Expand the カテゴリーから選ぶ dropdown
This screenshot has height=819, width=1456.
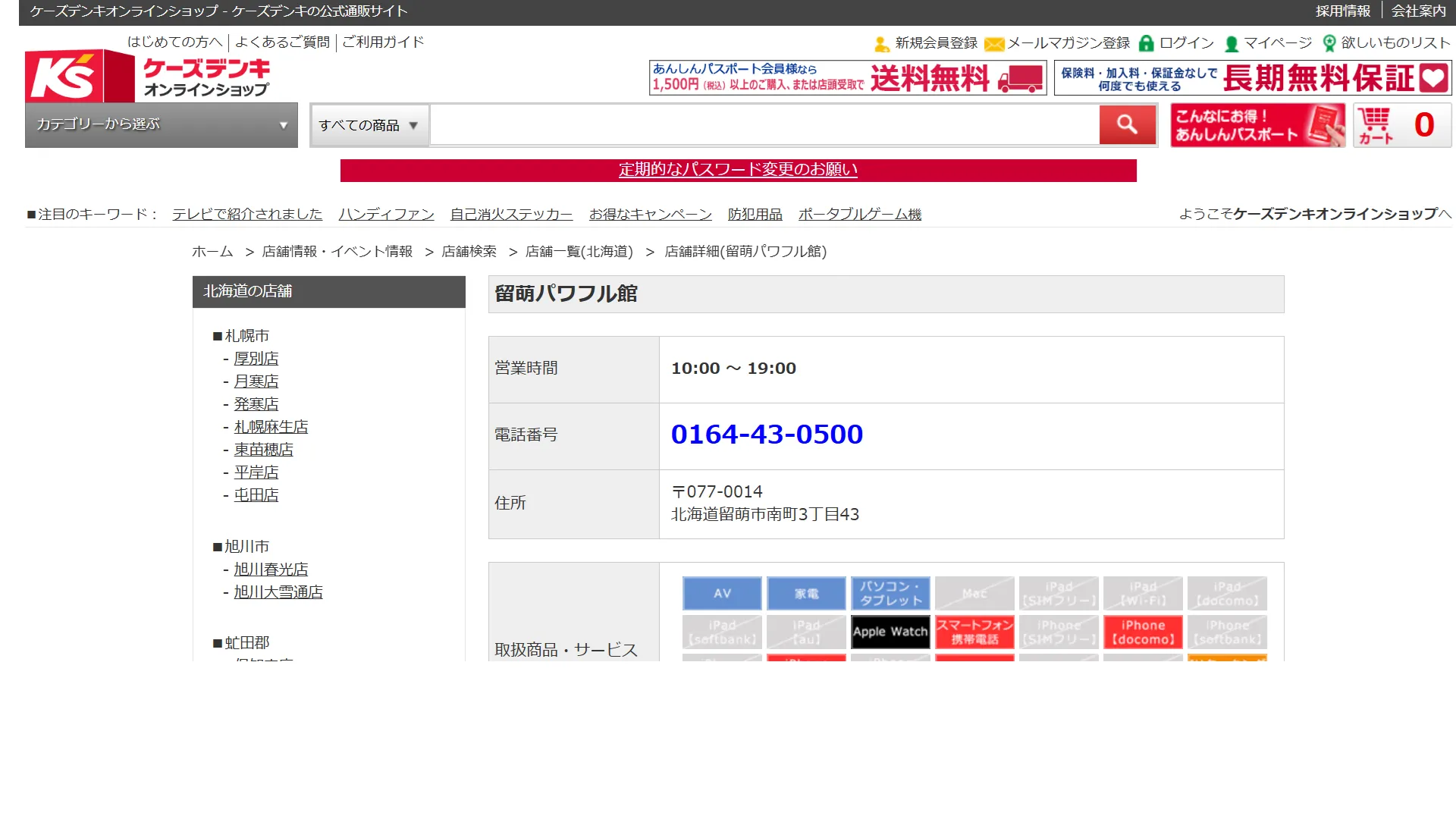(x=162, y=125)
